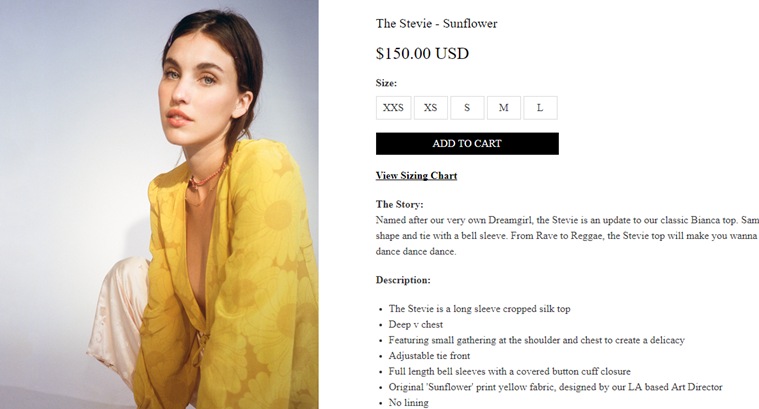The width and height of the screenshot is (759, 409).
Task: Click the product title The Stevie - Sunflower
Action: click(x=437, y=24)
